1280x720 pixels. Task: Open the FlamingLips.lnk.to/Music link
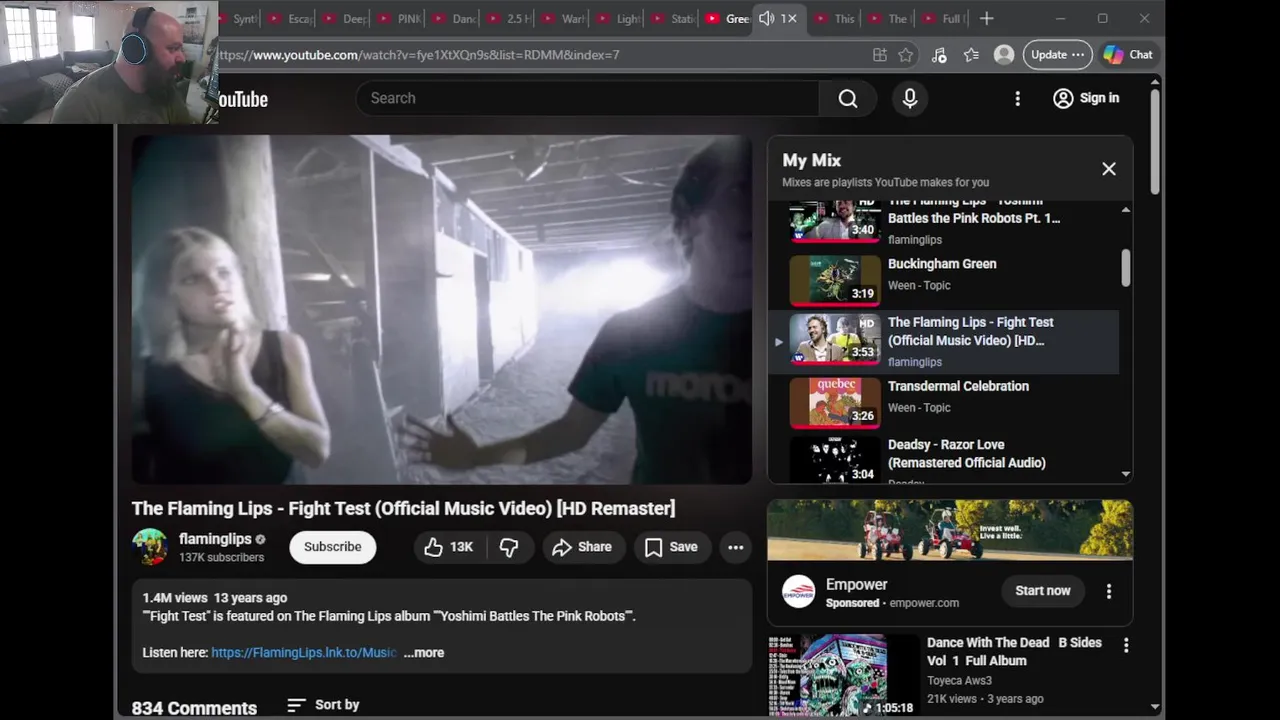pos(304,652)
